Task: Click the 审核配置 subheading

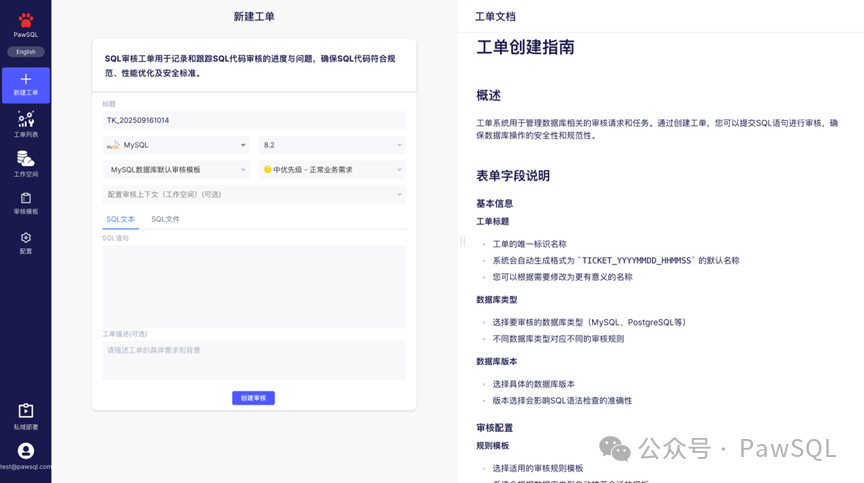Action: 494,427
